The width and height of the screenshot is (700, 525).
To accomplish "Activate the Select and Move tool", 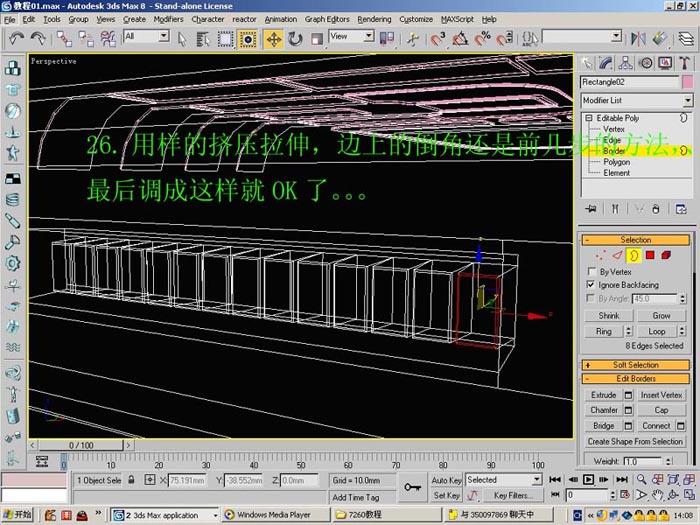I will tap(274, 39).
